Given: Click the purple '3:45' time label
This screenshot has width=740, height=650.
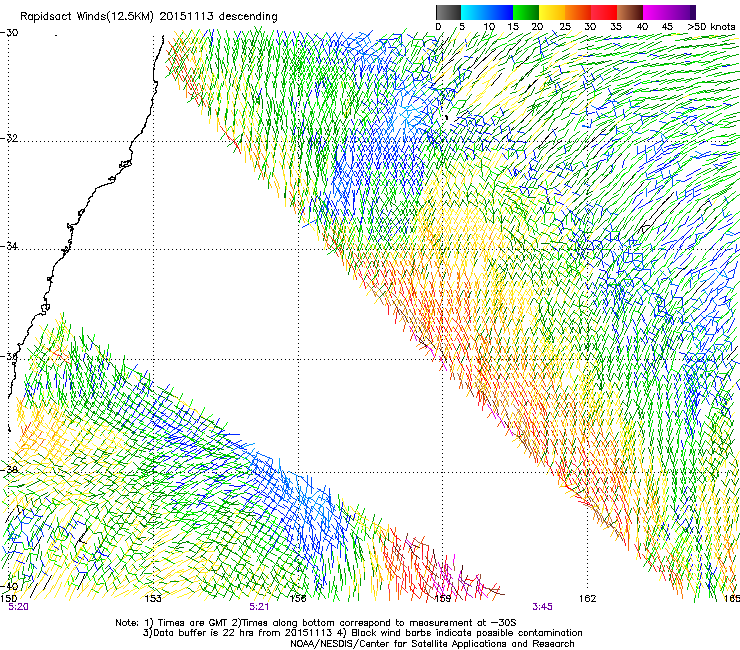Looking at the screenshot, I should (x=542, y=607).
